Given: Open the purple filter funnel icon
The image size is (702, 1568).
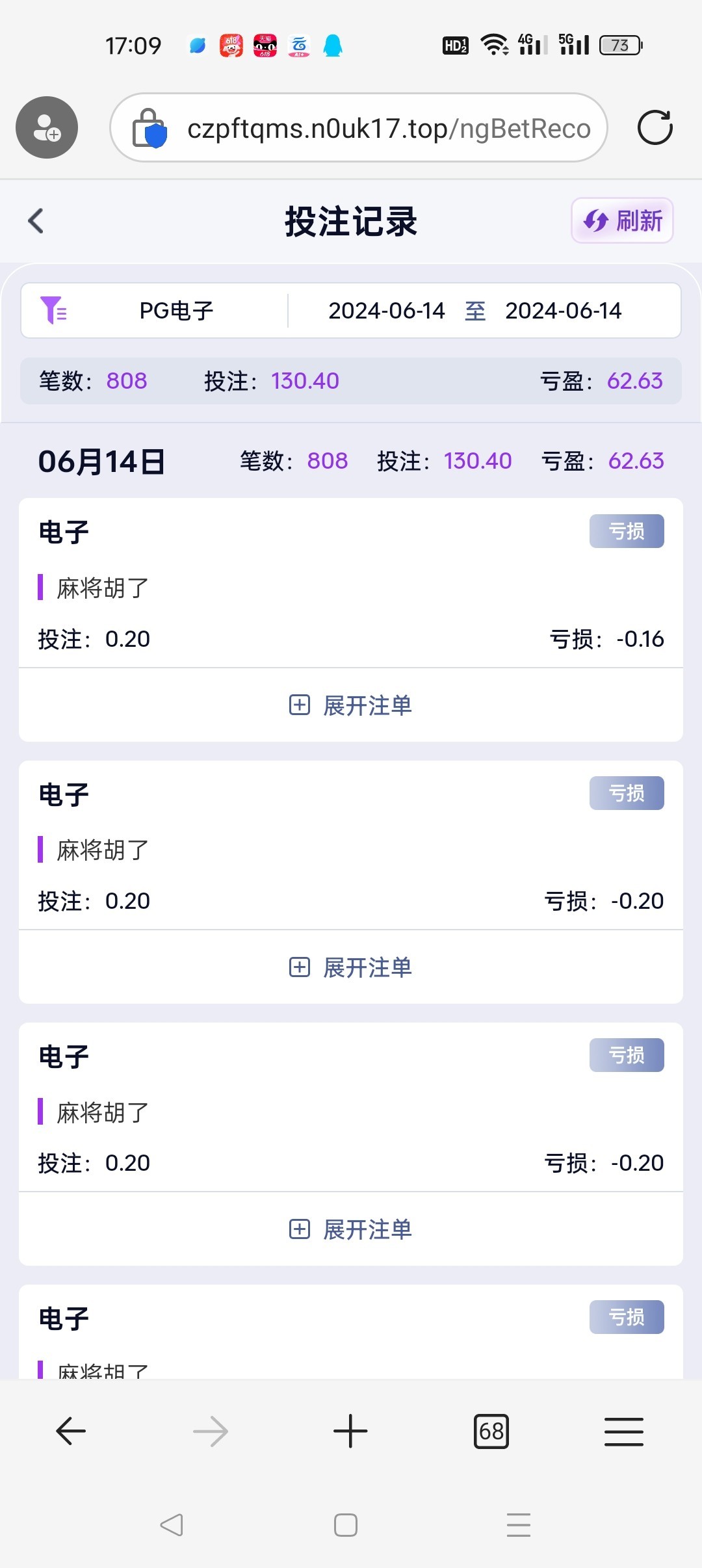Looking at the screenshot, I should point(53,311).
